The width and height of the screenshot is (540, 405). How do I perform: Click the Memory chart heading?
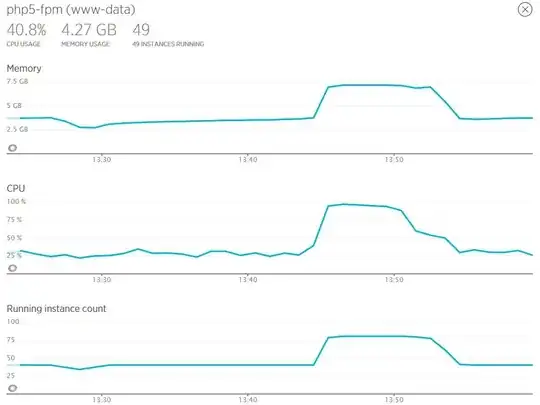(x=24, y=69)
